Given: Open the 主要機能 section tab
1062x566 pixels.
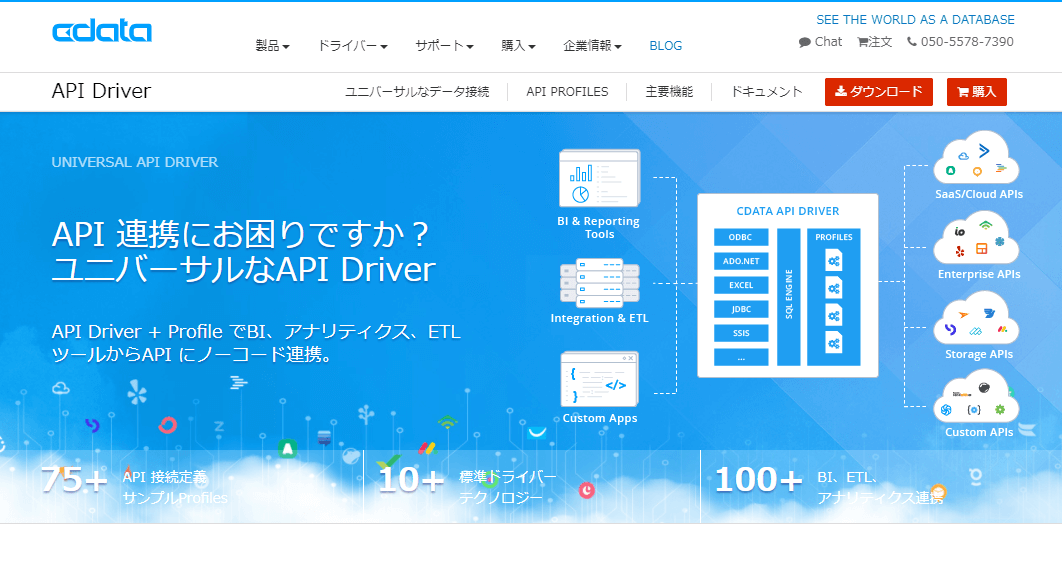Looking at the screenshot, I should tap(669, 91).
